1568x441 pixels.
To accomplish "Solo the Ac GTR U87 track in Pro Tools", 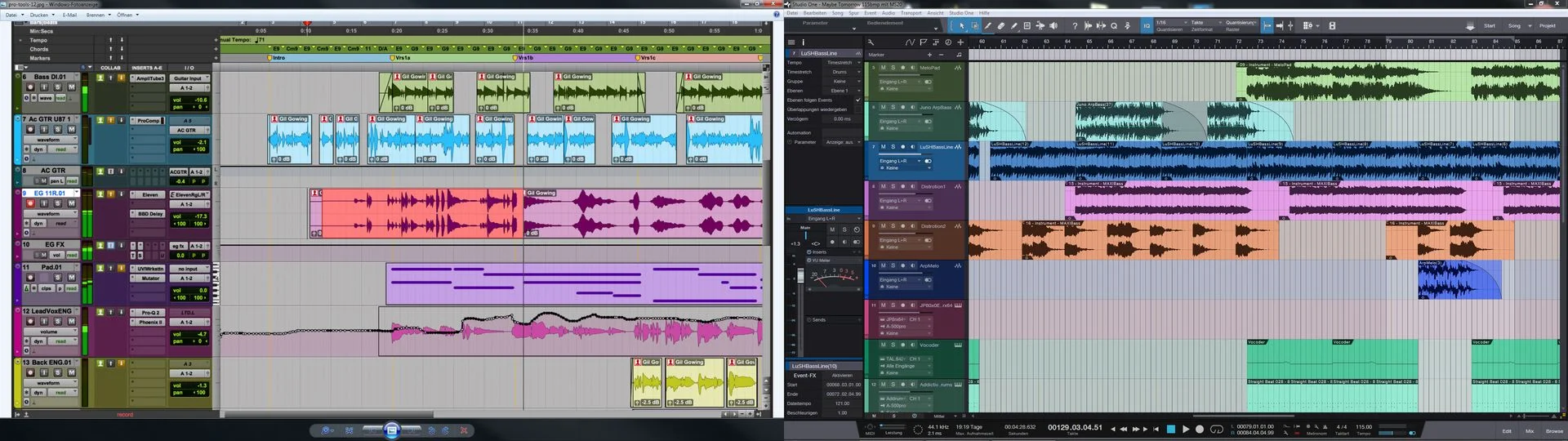I will (58, 129).
